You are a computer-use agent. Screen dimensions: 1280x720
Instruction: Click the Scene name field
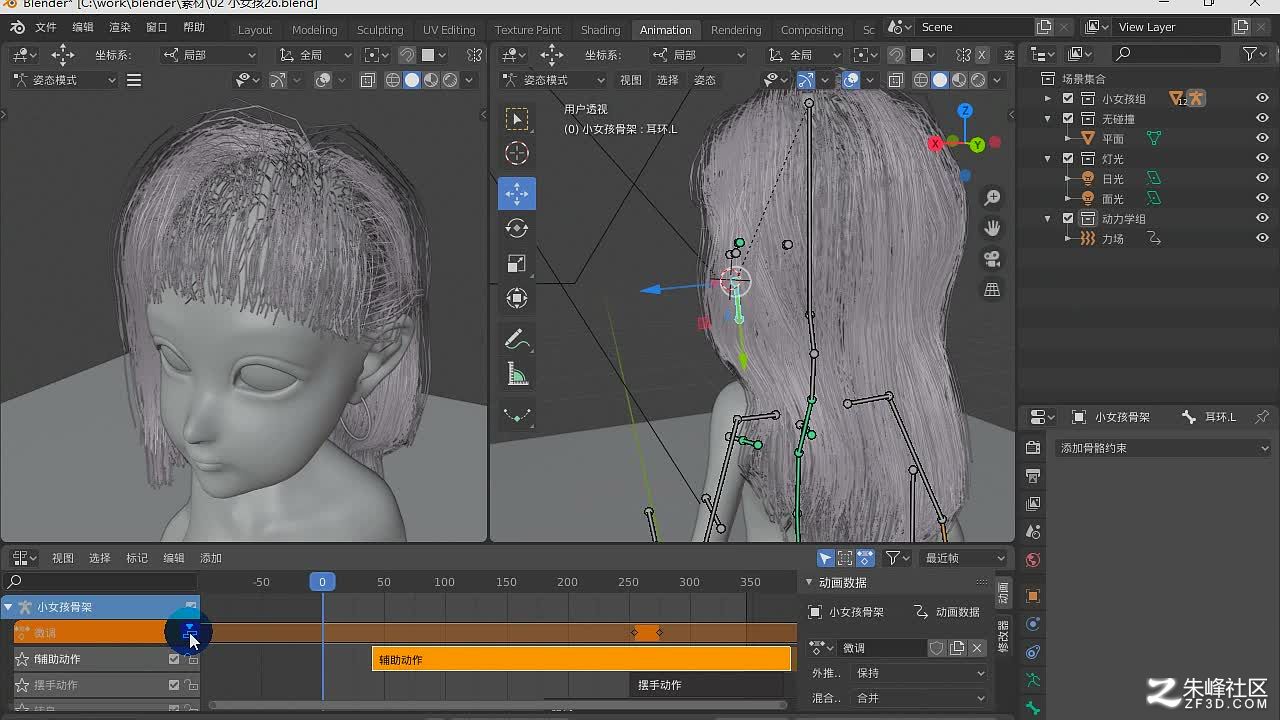click(x=975, y=27)
